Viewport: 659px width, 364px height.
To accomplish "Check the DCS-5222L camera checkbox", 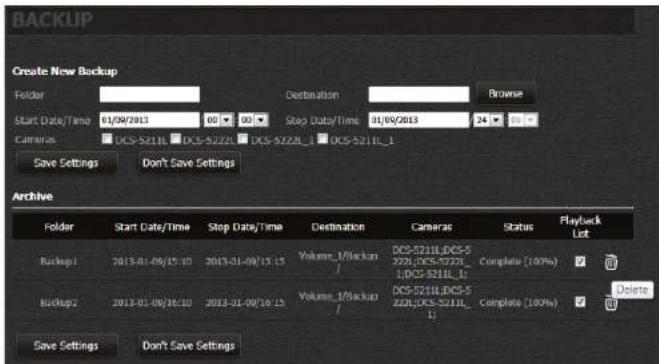I will click(175, 139).
